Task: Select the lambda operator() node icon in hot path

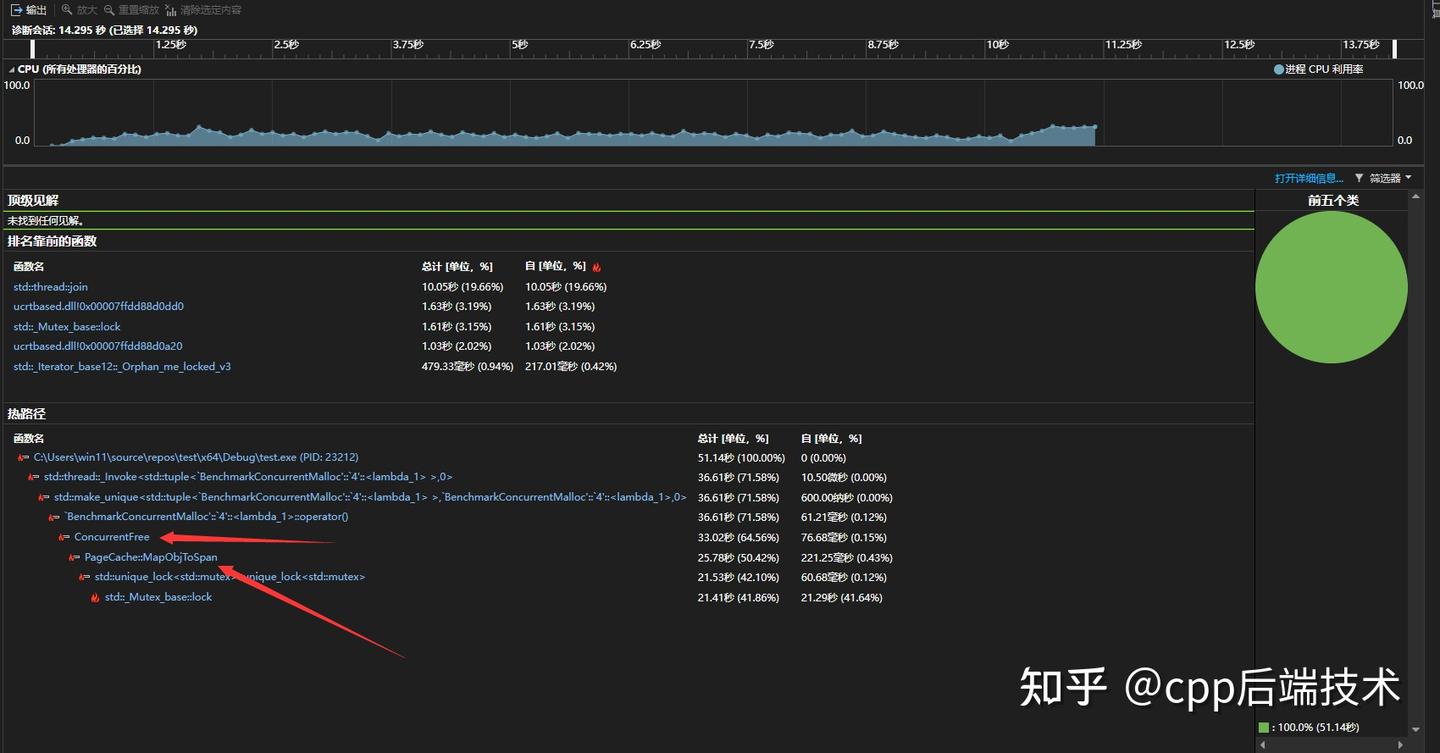Action: point(53,517)
